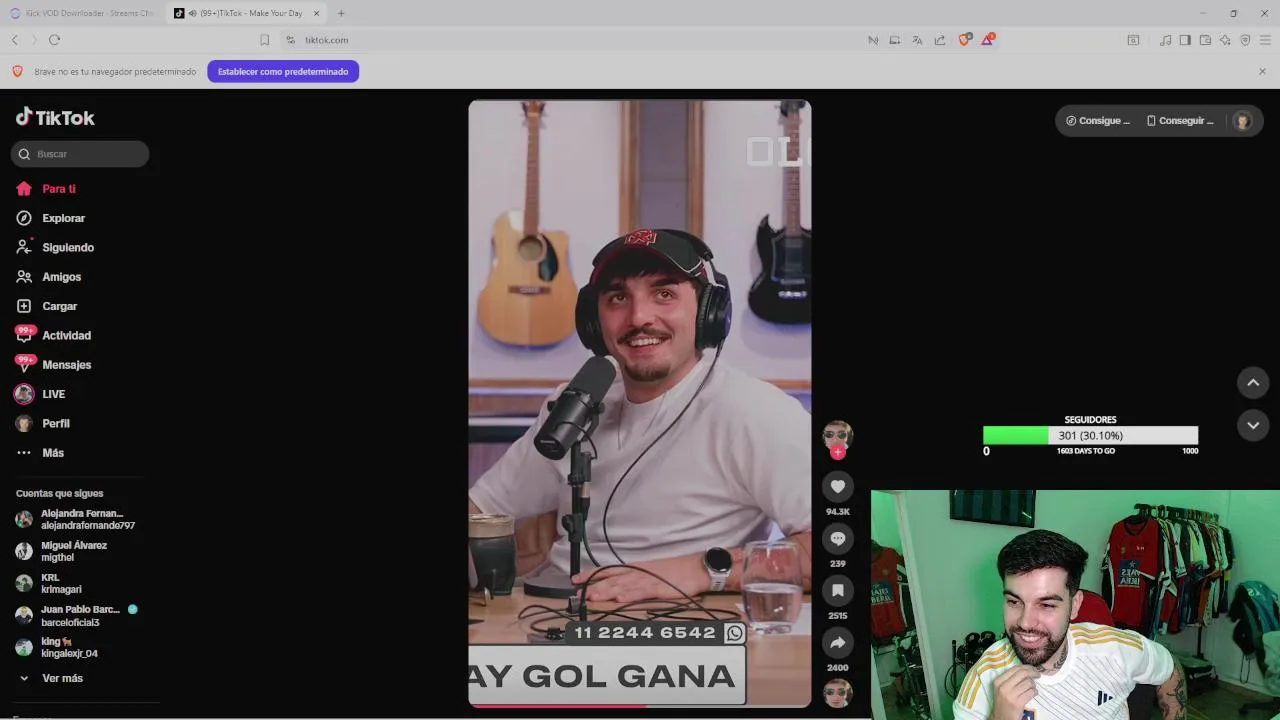1280x720 pixels.
Task: Click the cast screen icon in address bar
Action: point(895,40)
